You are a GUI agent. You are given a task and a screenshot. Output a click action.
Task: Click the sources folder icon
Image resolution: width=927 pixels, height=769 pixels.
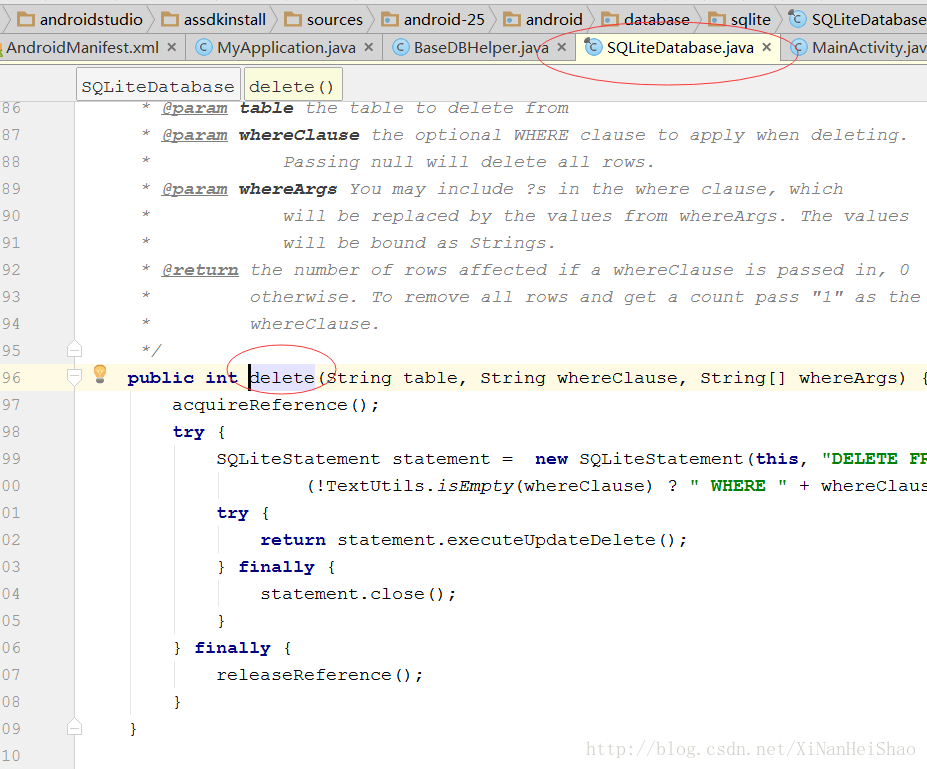pos(293,20)
